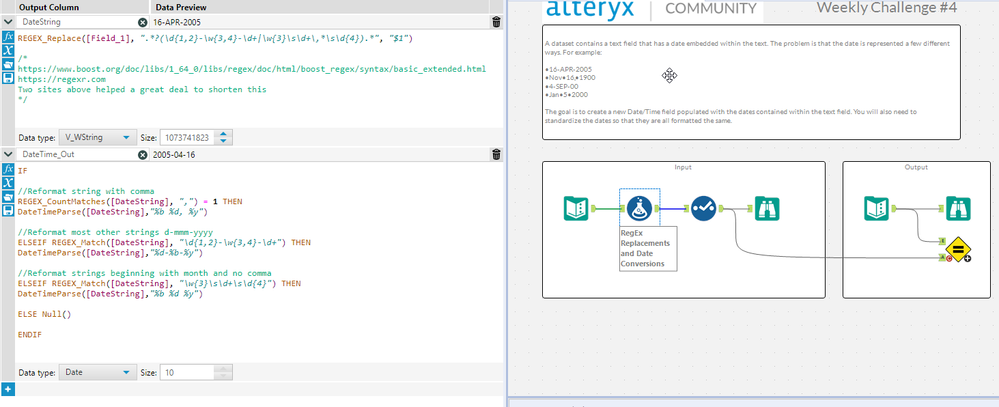The height and width of the screenshot is (407, 999).
Task: Open fx functions list for DateTime_Out expression
Action: (8, 169)
